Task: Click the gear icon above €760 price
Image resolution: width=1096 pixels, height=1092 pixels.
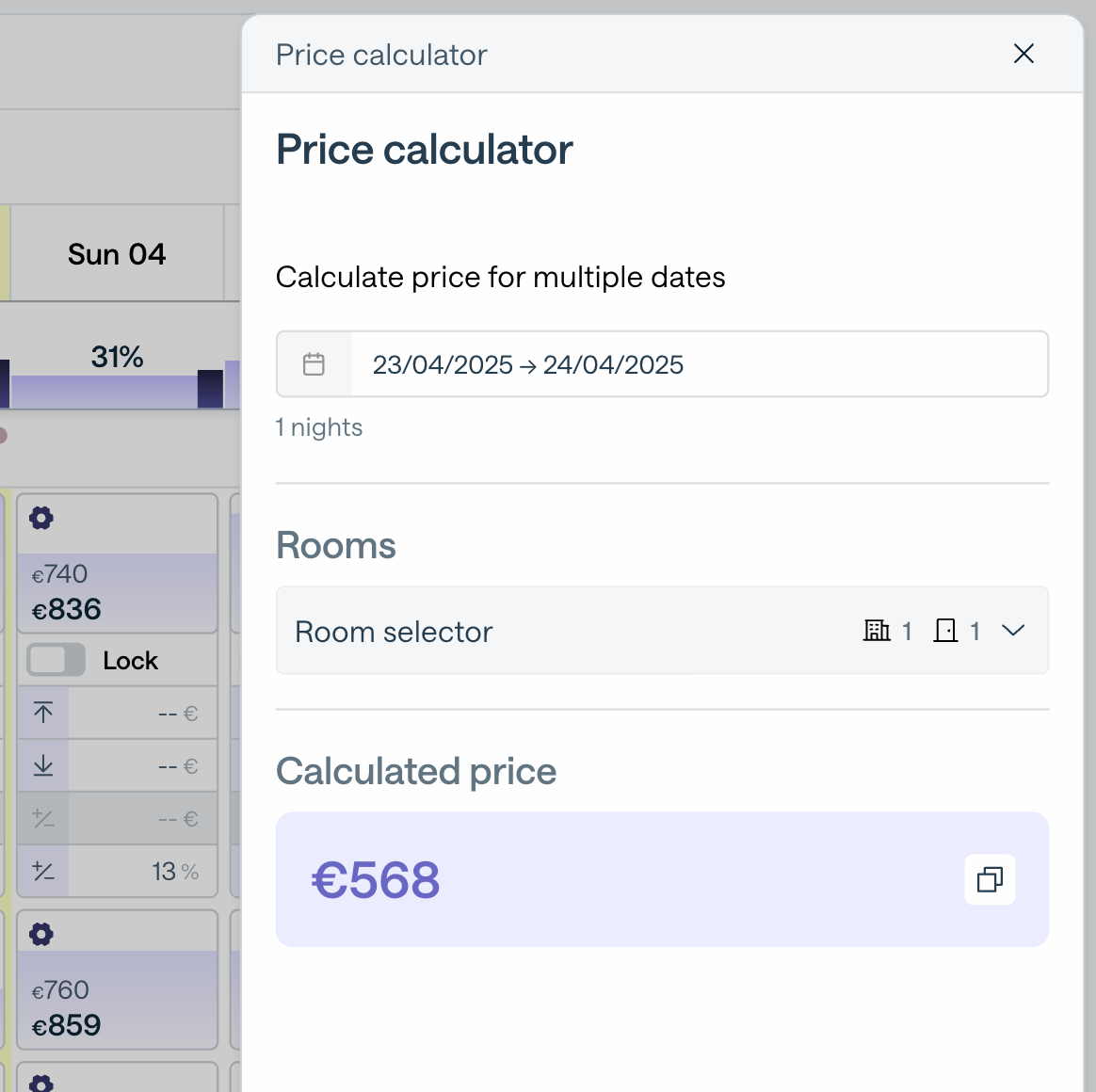Action: 41,934
